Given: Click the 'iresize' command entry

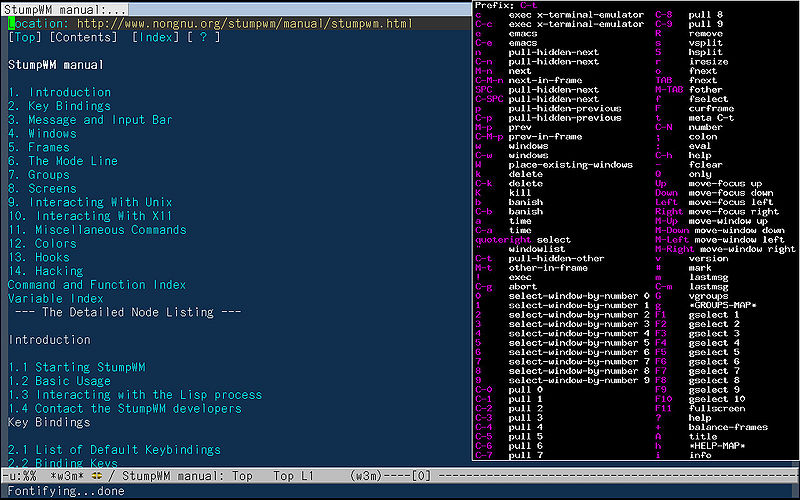Looking at the screenshot, I should coord(709,62).
